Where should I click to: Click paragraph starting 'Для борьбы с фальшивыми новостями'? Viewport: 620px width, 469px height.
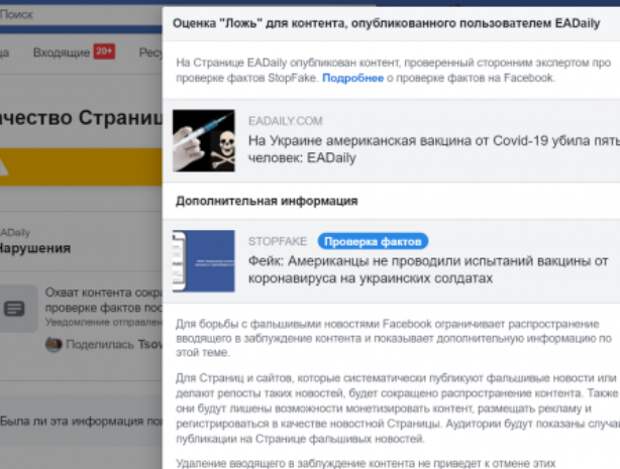coord(393,338)
